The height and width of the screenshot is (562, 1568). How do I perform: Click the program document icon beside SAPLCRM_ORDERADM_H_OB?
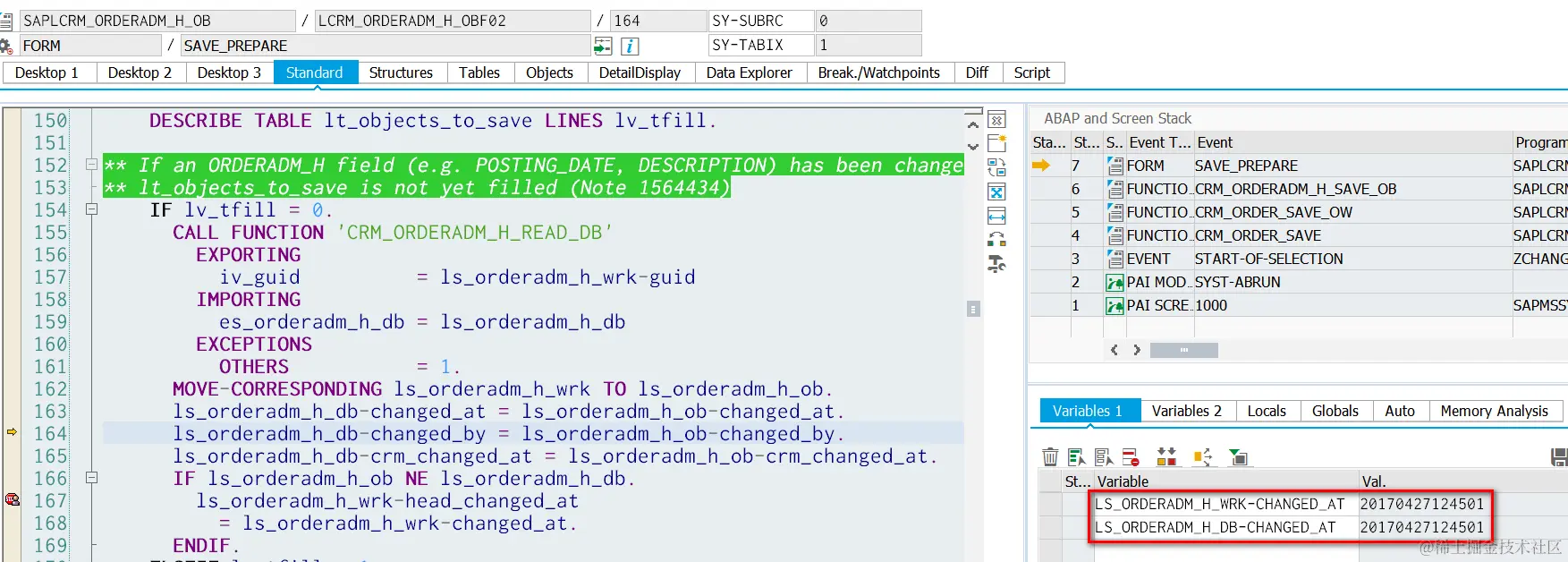point(5,21)
